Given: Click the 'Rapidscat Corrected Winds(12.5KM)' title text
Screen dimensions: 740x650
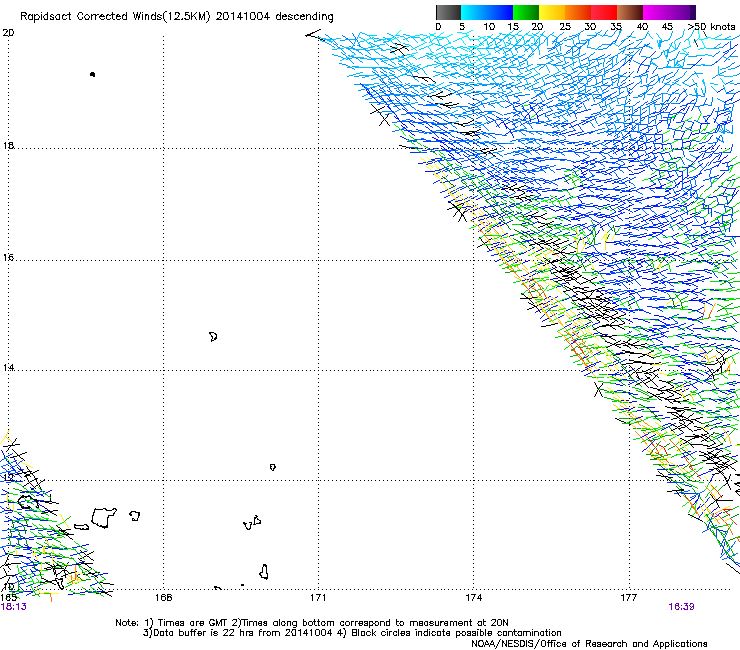Looking at the screenshot, I should 115,17.
